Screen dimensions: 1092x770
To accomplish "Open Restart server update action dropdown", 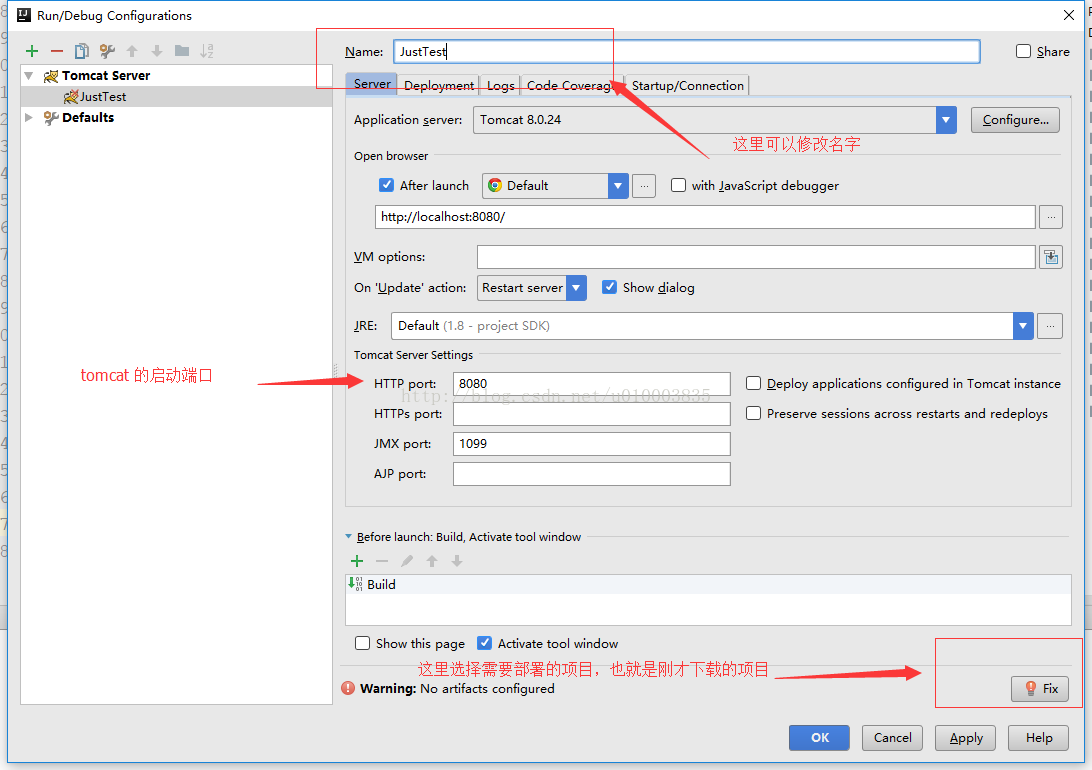I will coord(576,288).
